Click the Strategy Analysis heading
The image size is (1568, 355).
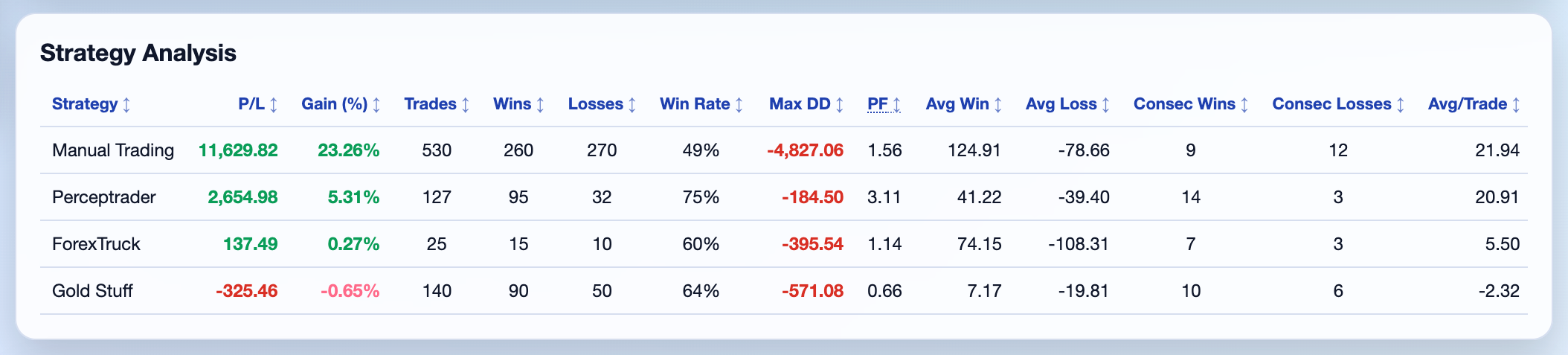tap(138, 53)
